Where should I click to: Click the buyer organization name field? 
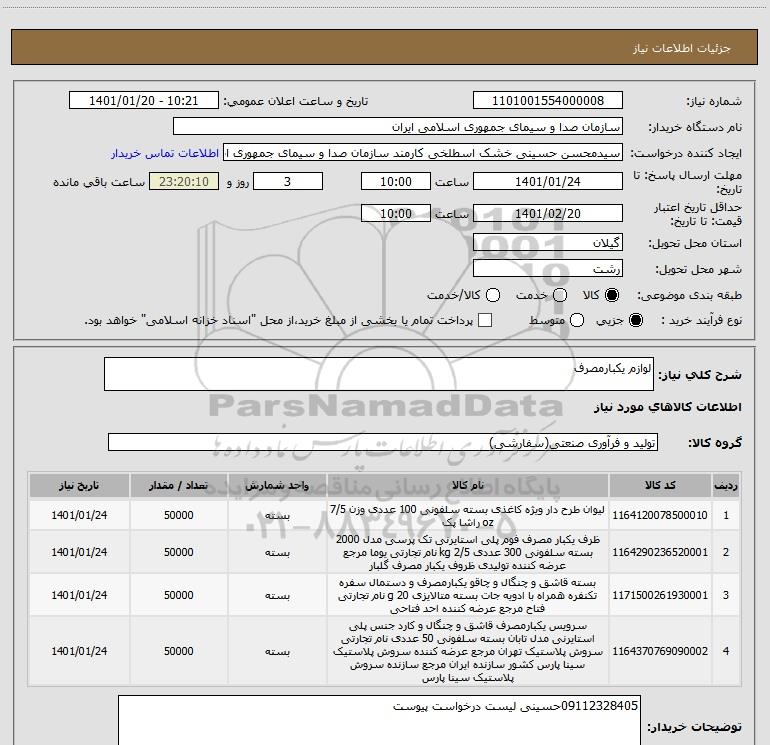[398, 127]
